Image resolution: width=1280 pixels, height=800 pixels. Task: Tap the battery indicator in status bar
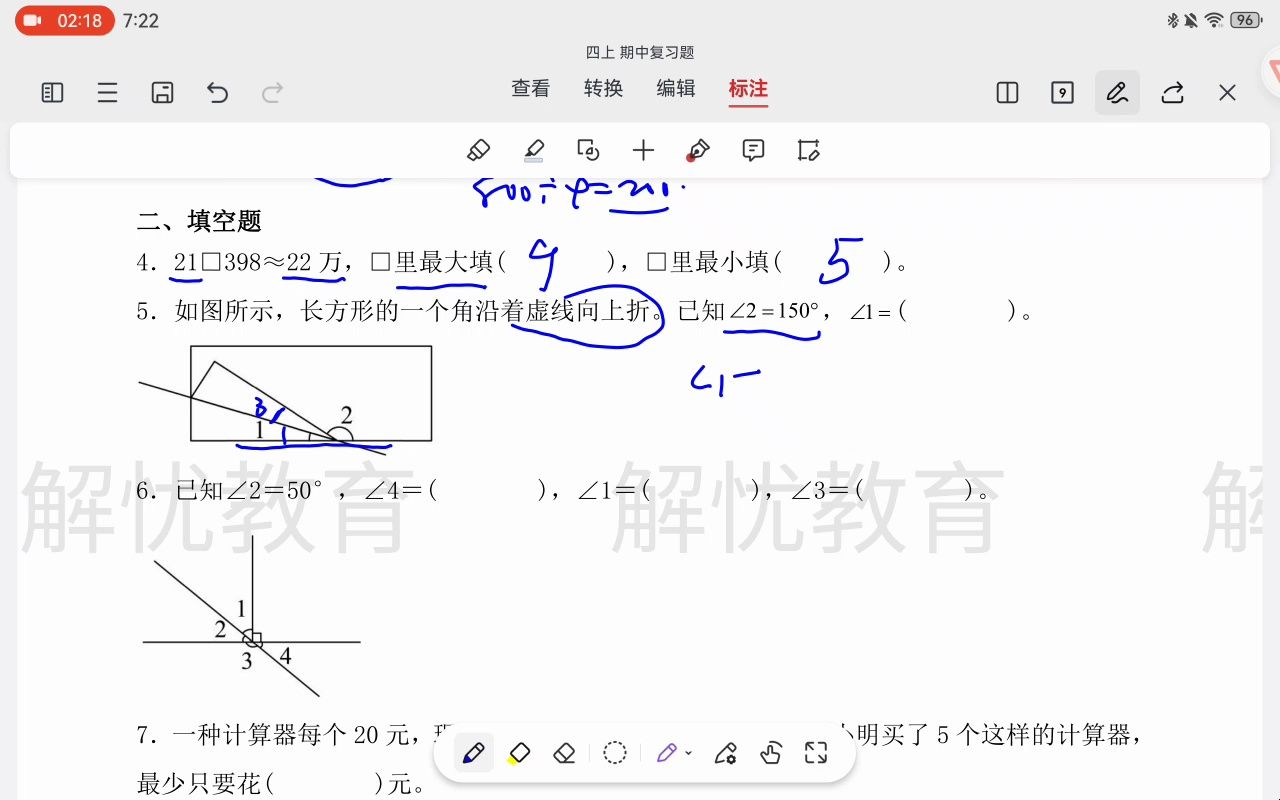click(x=1245, y=20)
